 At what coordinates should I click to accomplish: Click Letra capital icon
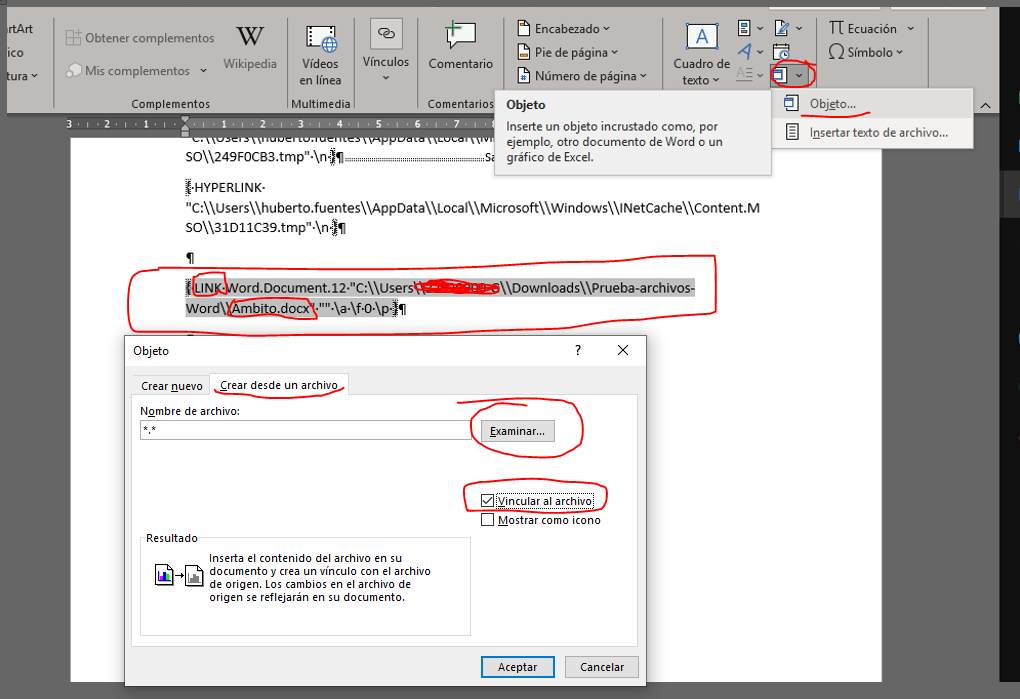[x=744, y=75]
